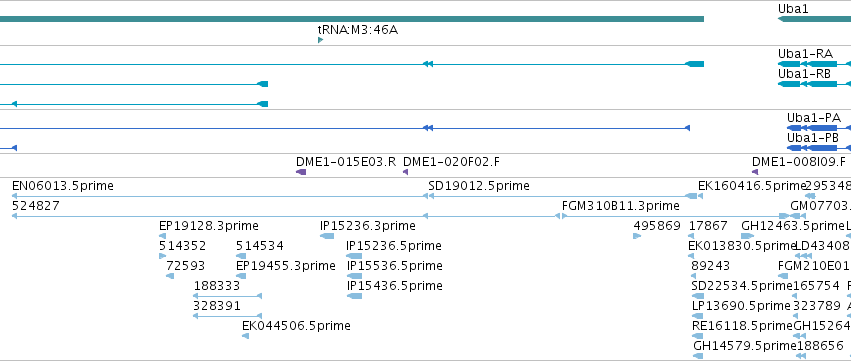The width and height of the screenshot is (851, 361).
Task: Select the GH12463.5prime EST block
Action: click(747, 236)
